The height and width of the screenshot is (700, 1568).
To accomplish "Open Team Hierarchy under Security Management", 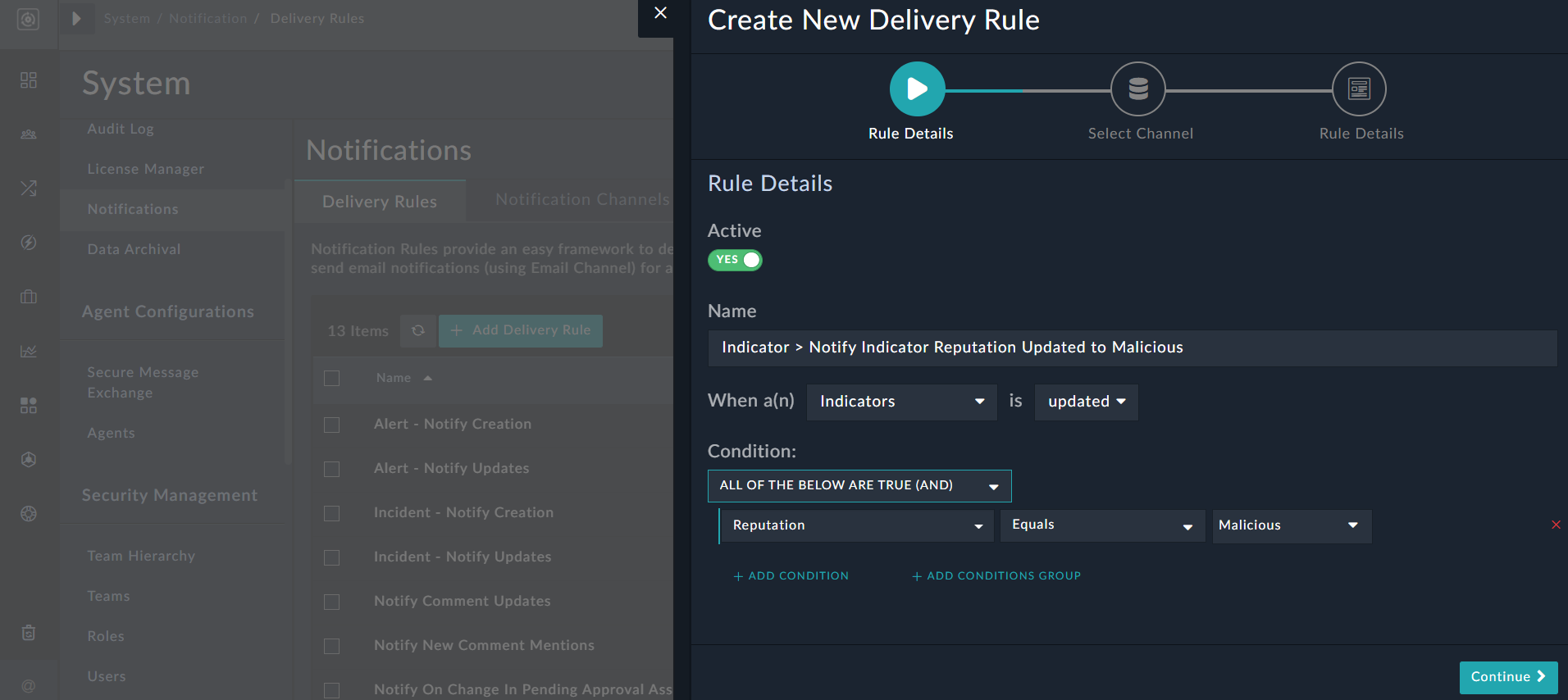I will coord(141,556).
